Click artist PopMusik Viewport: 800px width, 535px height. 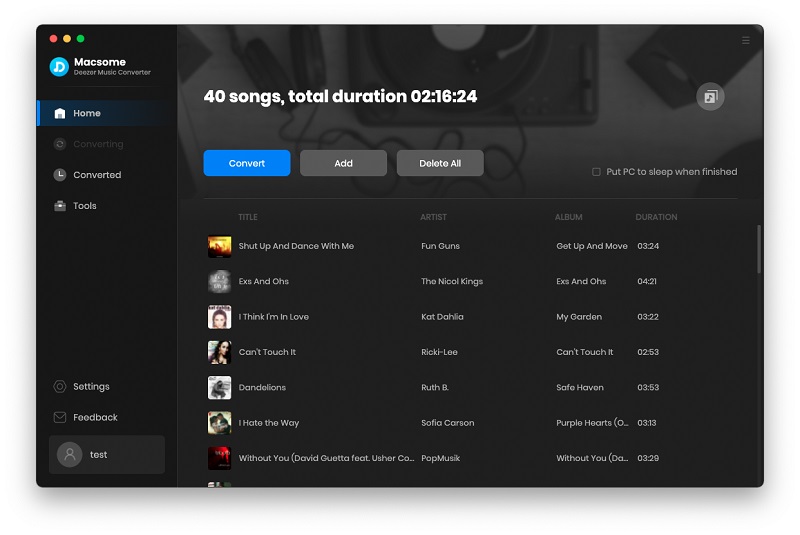point(440,458)
